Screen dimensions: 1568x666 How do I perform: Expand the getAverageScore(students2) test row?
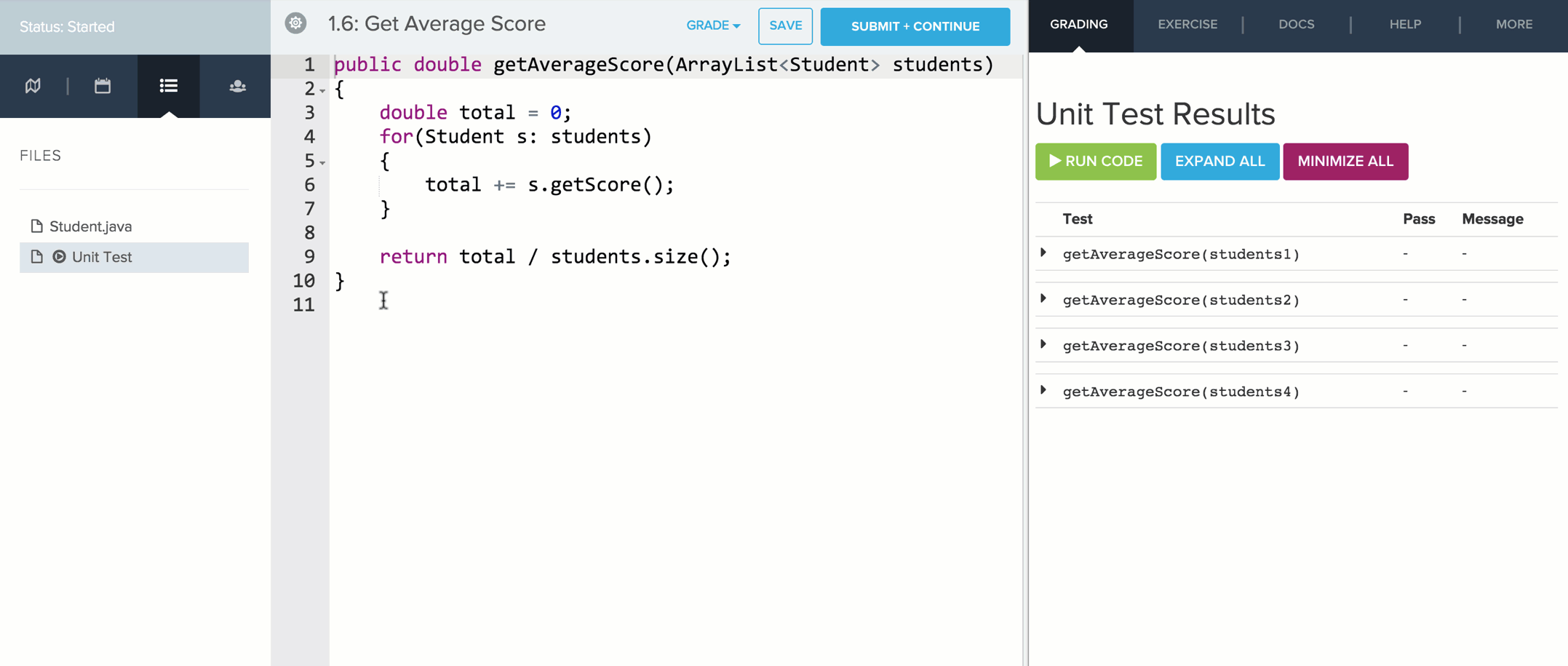1043,299
